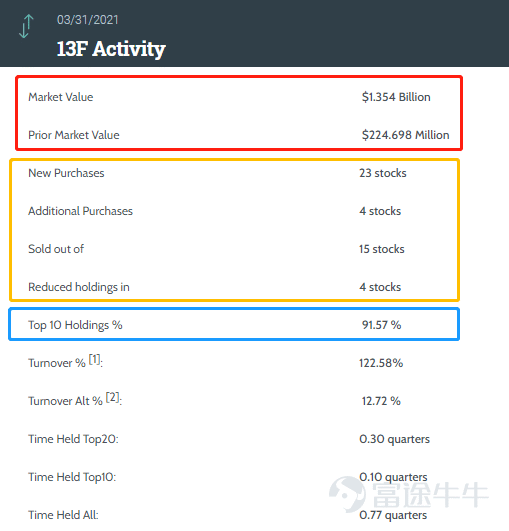509x531 pixels.
Task: Open footnote [1] beside Turnover %
Action: (94, 359)
